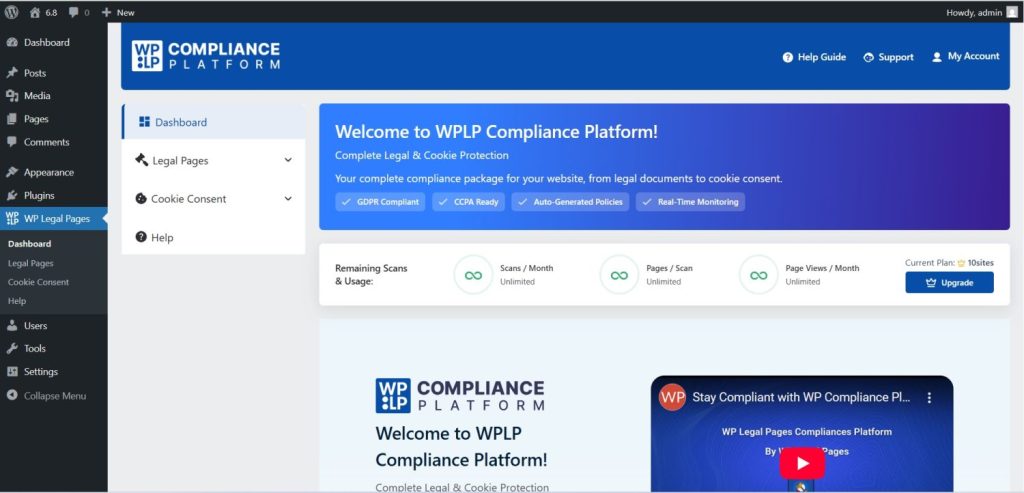Click the Real-Time Monitoring badge
1024x493 pixels.
click(x=690, y=202)
